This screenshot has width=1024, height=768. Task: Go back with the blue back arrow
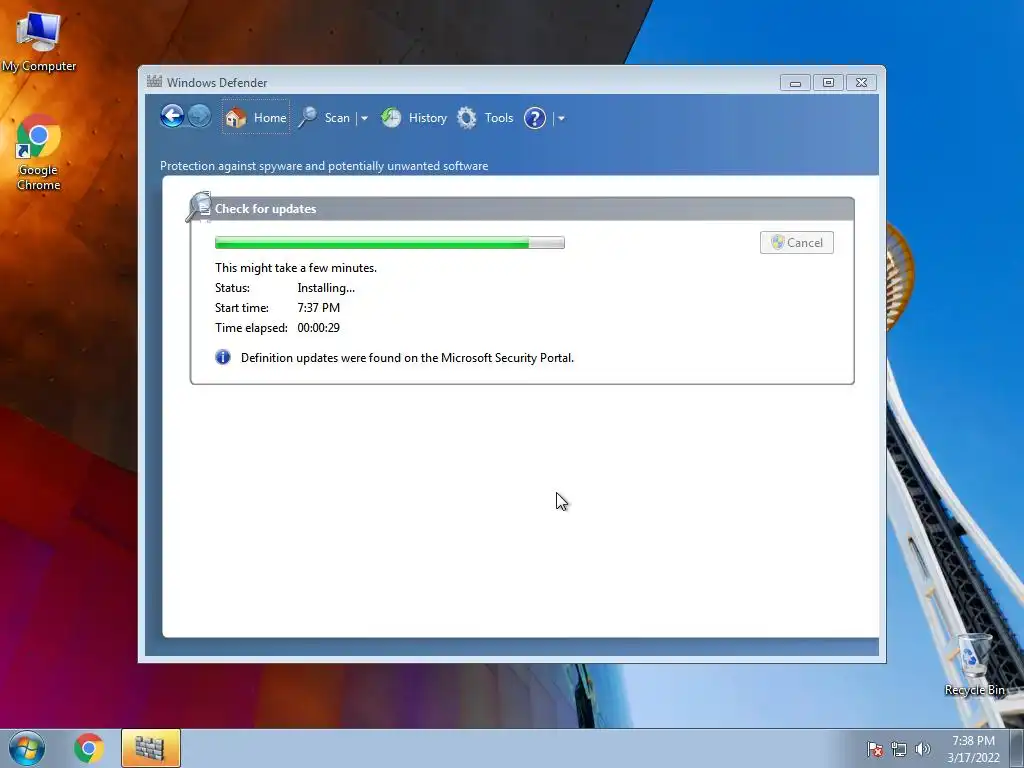(x=172, y=117)
